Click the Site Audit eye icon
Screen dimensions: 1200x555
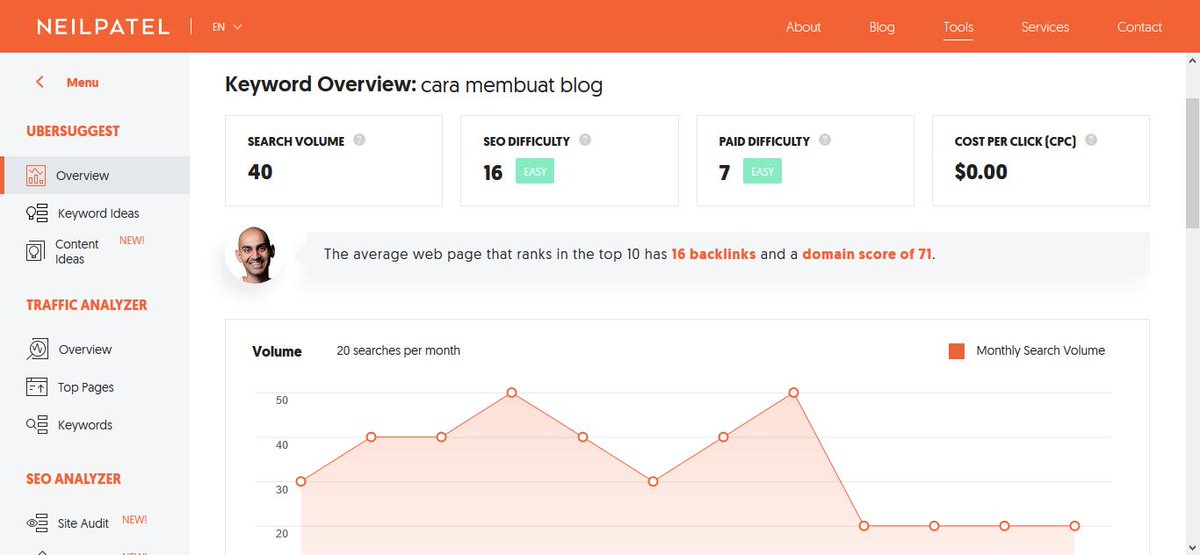(37, 523)
